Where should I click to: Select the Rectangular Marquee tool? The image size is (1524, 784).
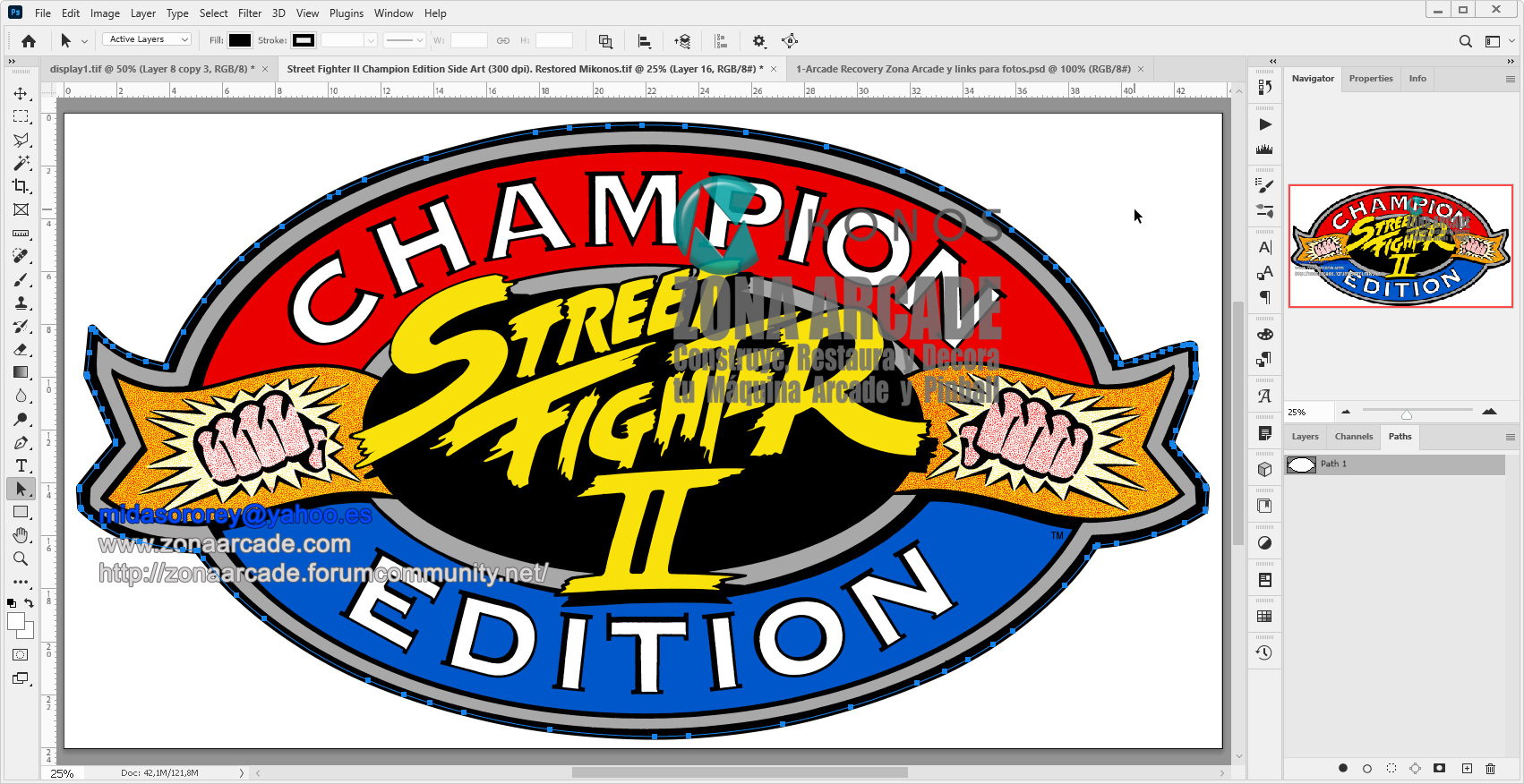(21, 117)
